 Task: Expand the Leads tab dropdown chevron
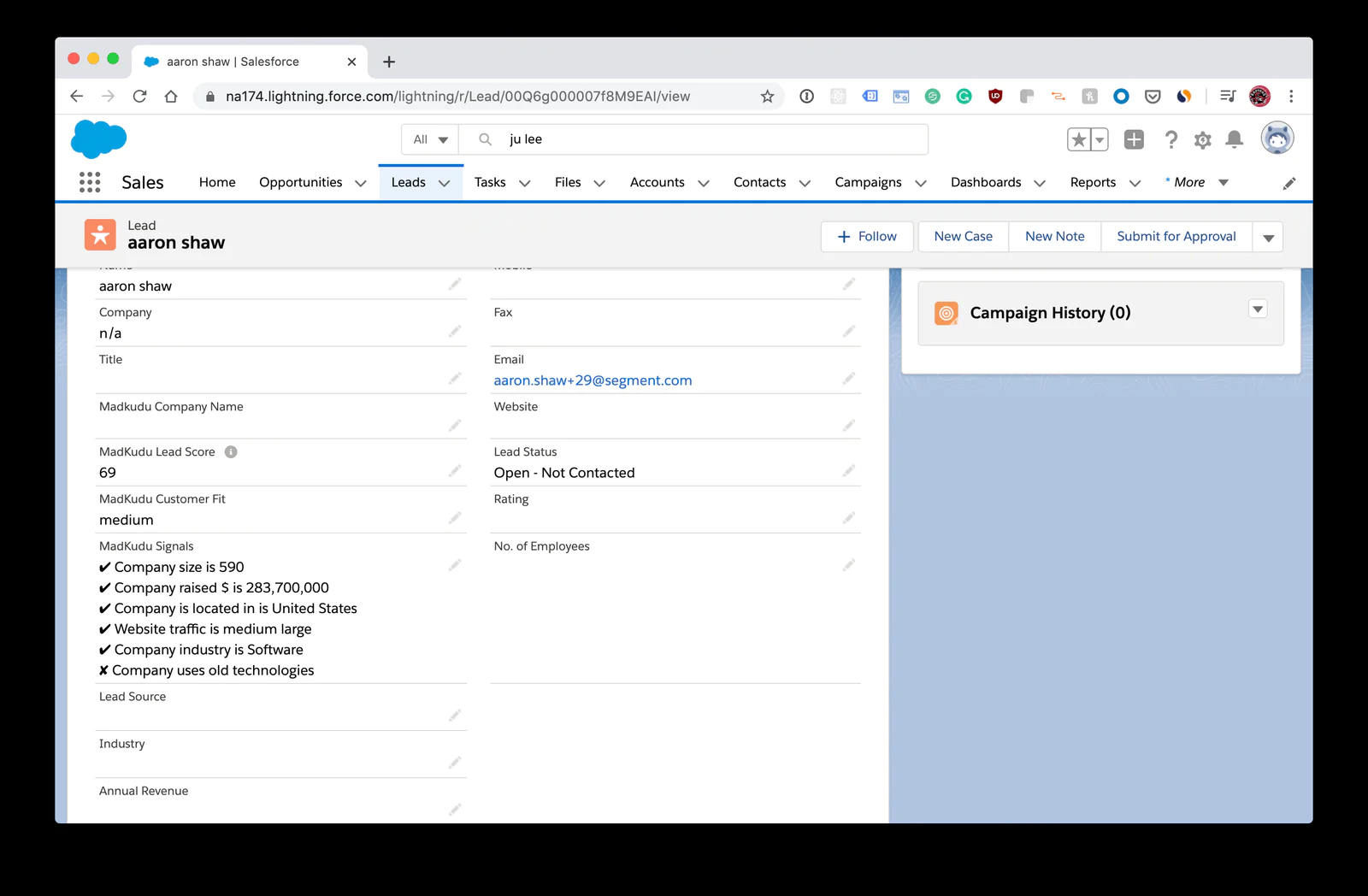[444, 182]
